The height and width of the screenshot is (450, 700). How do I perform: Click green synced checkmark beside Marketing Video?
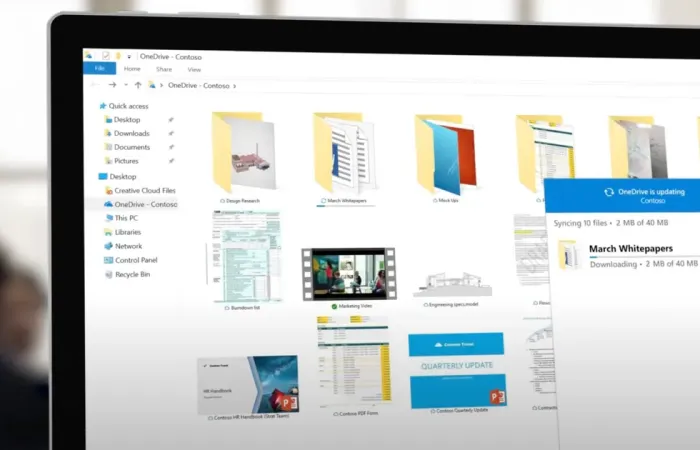334,306
